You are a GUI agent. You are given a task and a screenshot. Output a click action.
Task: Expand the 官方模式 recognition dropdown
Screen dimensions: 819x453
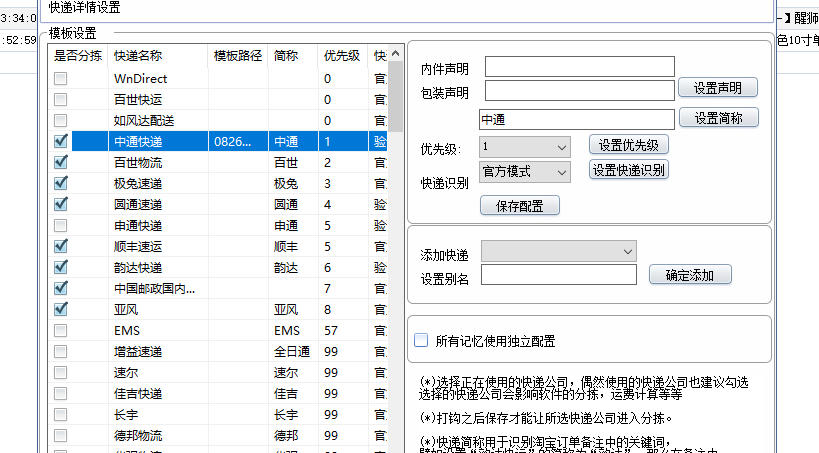coord(524,172)
